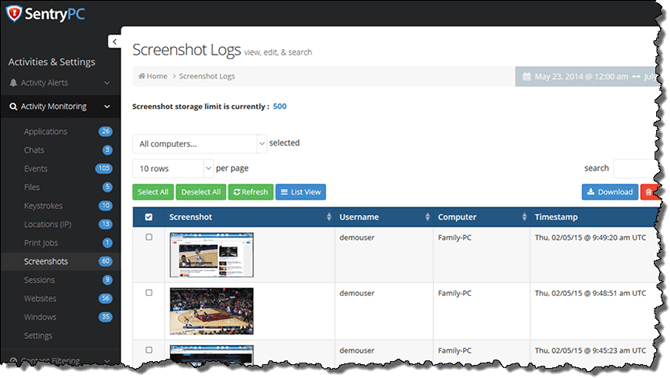Click the Sessions count badge 9
The width and height of the screenshot is (670, 378).
click(x=107, y=280)
